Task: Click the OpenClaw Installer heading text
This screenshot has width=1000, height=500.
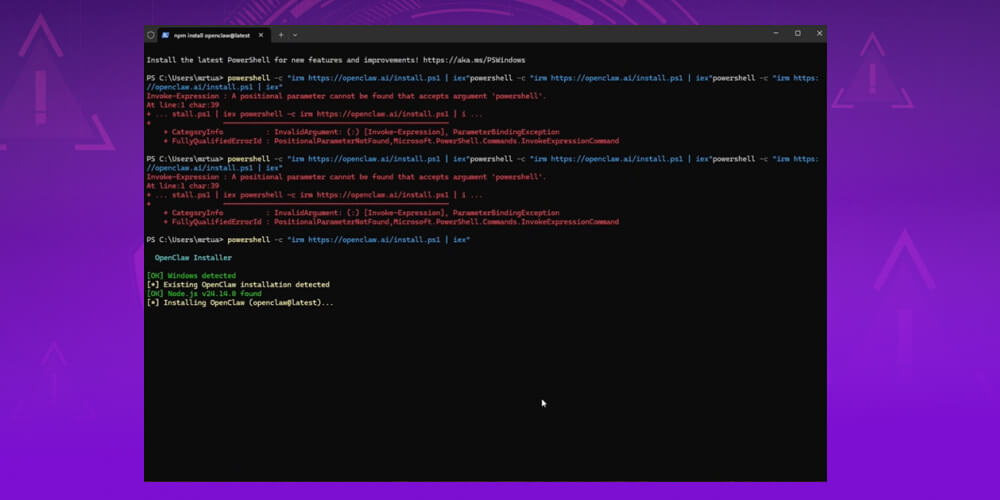Action: pos(193,258)
